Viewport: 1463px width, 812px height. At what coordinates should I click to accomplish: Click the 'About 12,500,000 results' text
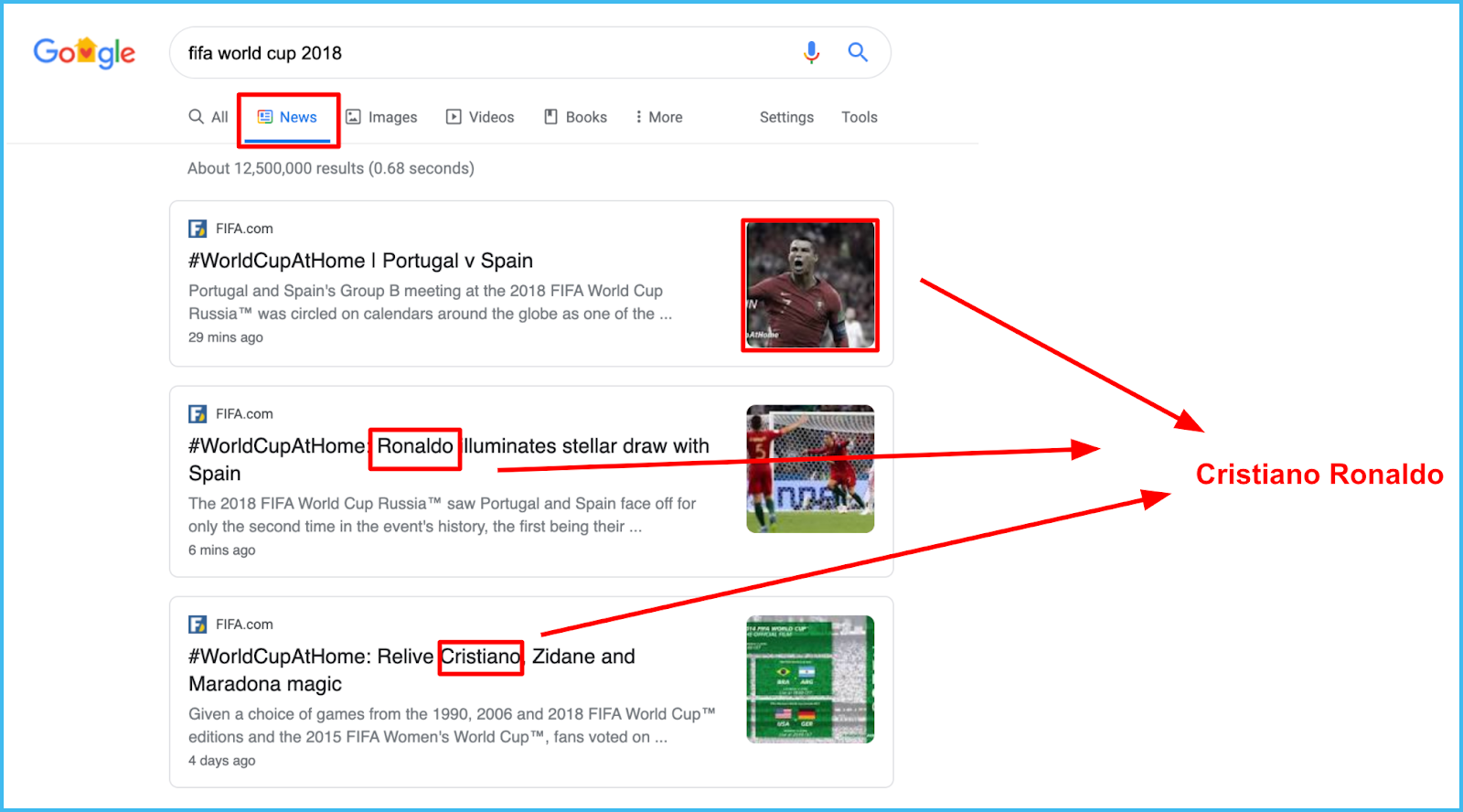click(331, 168)
